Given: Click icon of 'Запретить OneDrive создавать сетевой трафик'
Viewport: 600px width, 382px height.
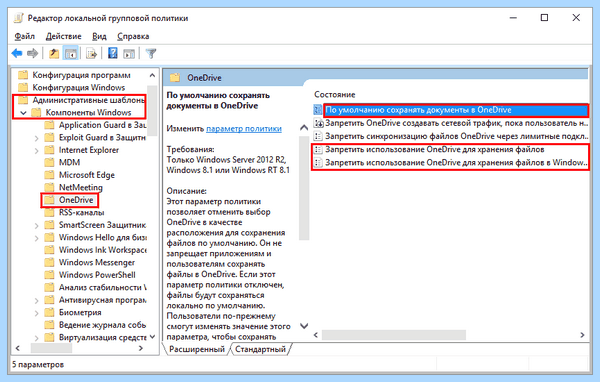Looking at the screenshot, I should pyautogui.click(x=318, y=123).
